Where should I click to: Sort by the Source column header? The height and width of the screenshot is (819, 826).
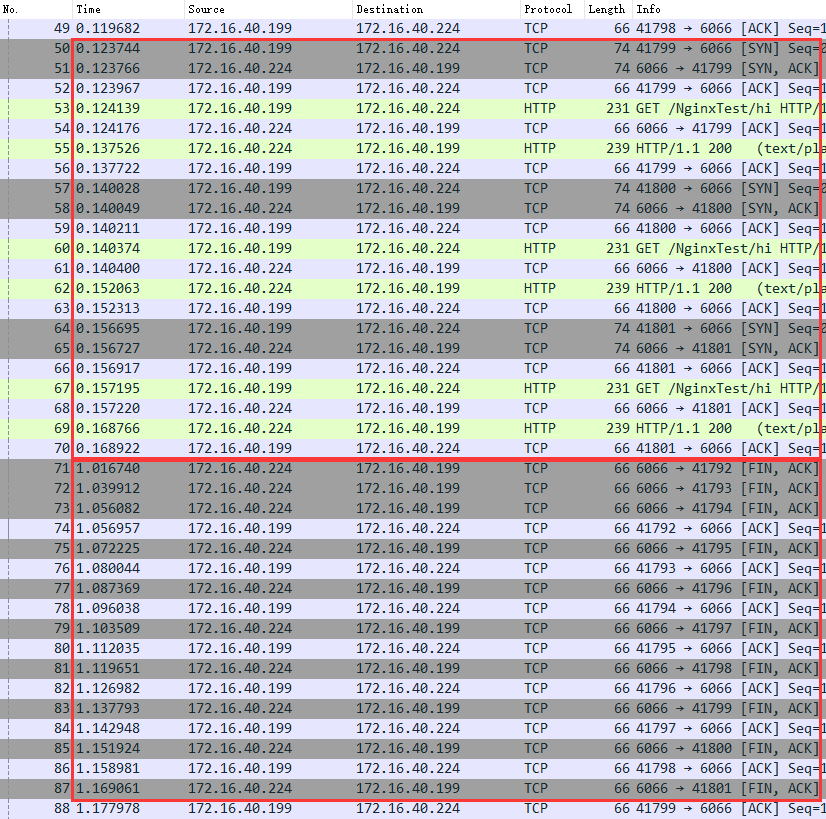pyautogui.click(x=269, y=9)
